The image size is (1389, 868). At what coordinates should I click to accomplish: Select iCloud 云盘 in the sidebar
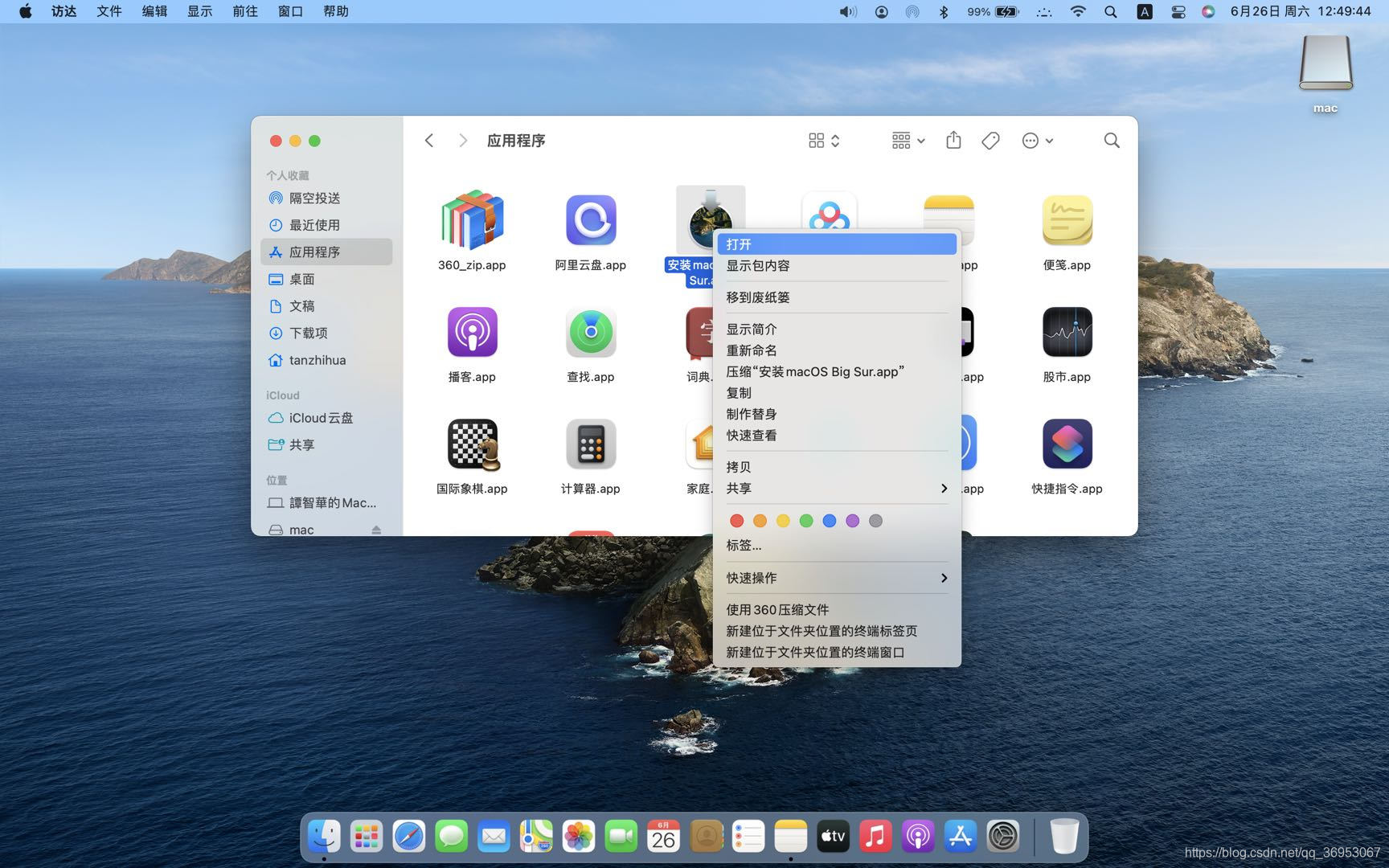(326, 418)
